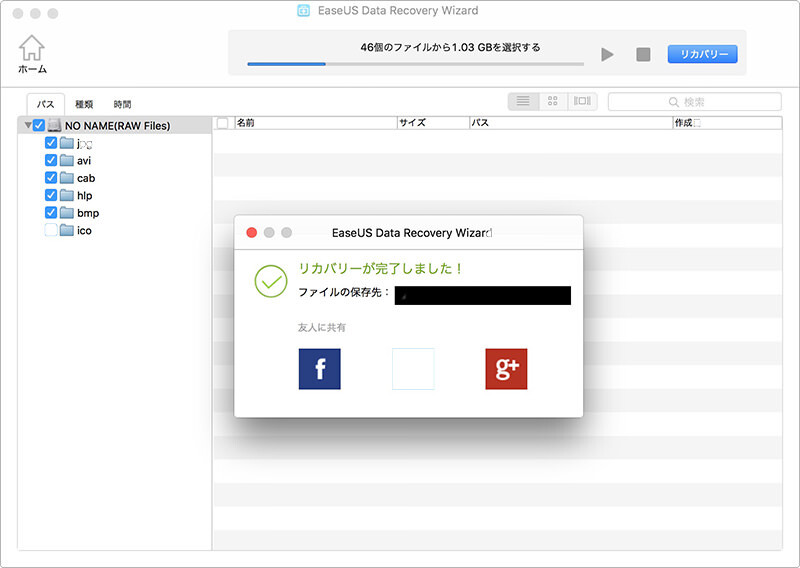This screenshot has height=568, width=800.
Task: Switch to cover flow preview view
Action: coord(582,101)
